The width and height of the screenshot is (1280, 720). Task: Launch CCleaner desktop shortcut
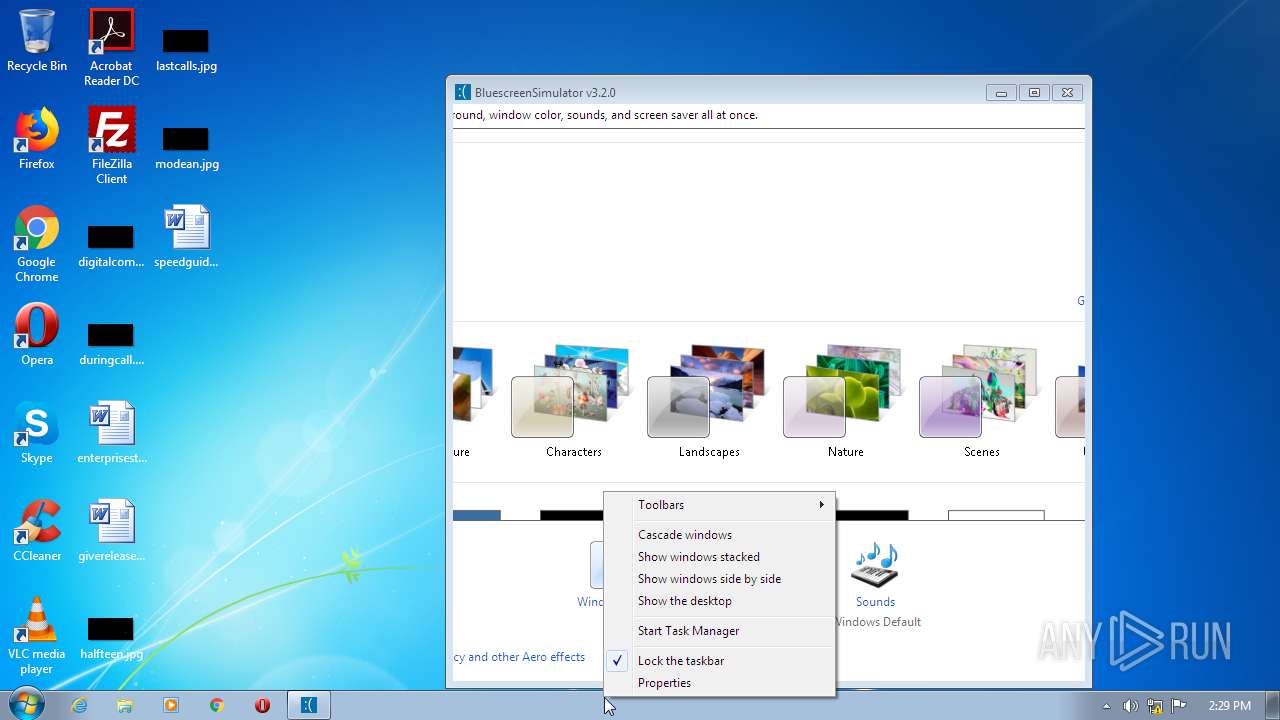[37, 530]
